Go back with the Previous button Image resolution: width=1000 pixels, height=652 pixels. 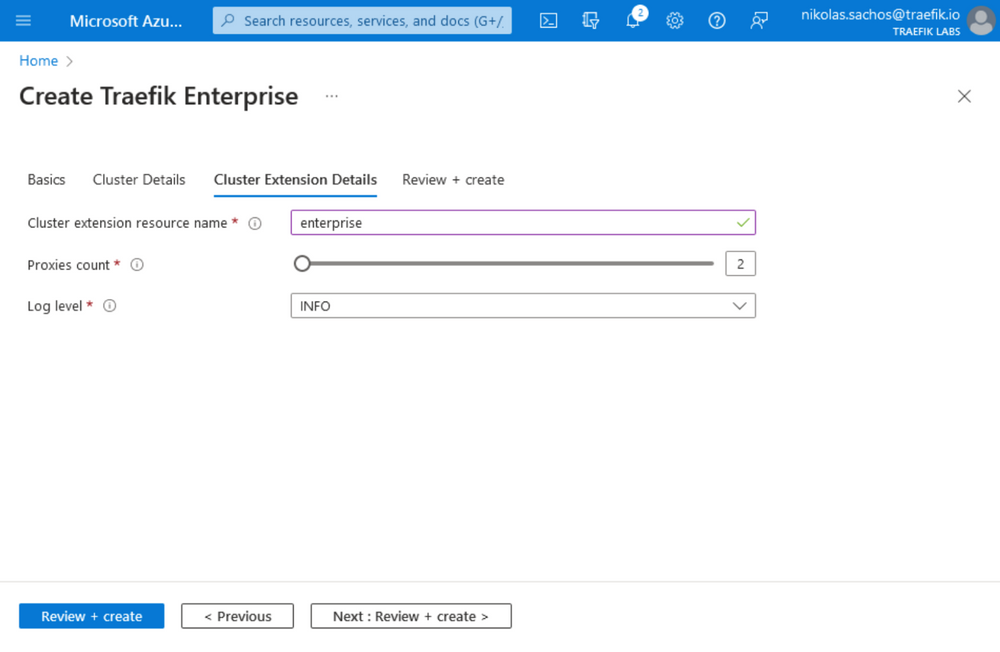coord(237,616)
